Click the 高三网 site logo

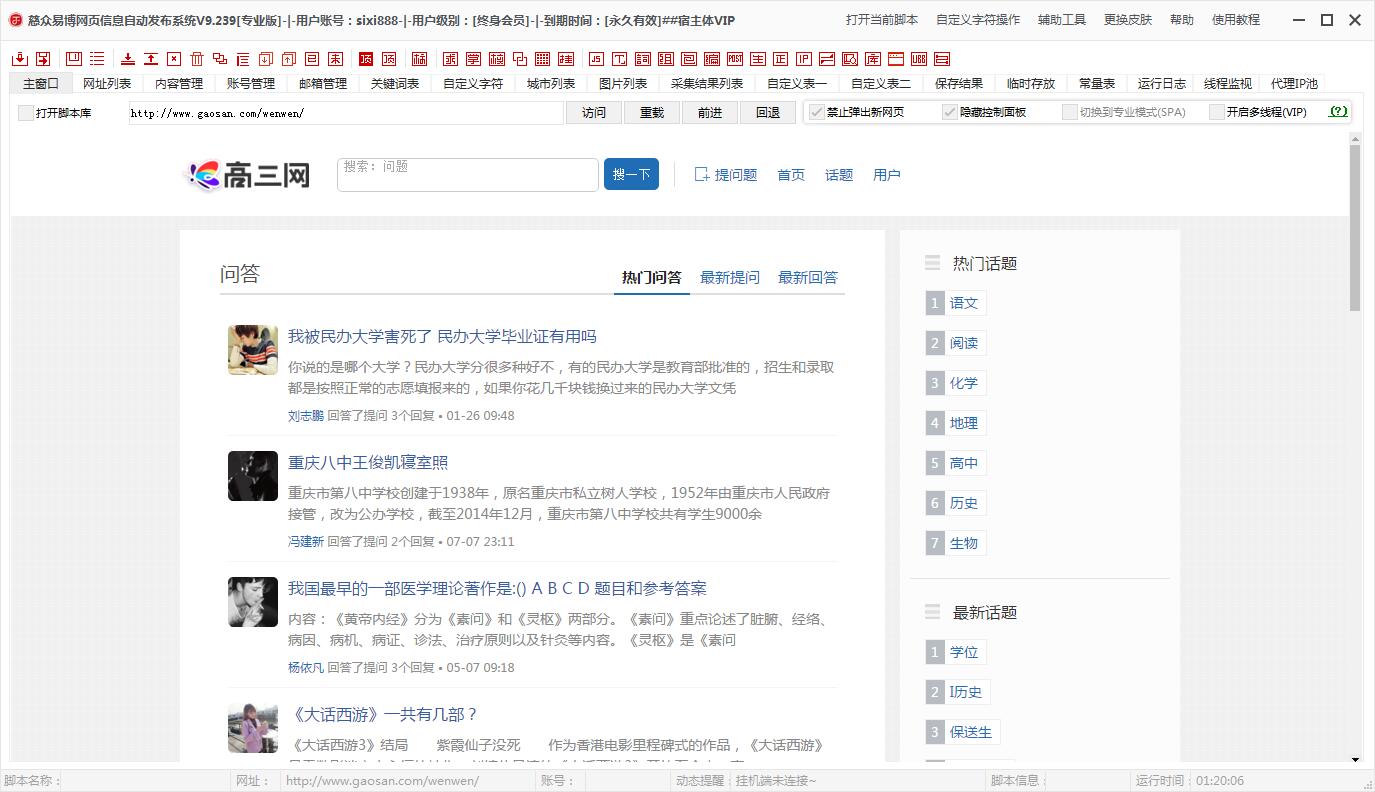248,176
